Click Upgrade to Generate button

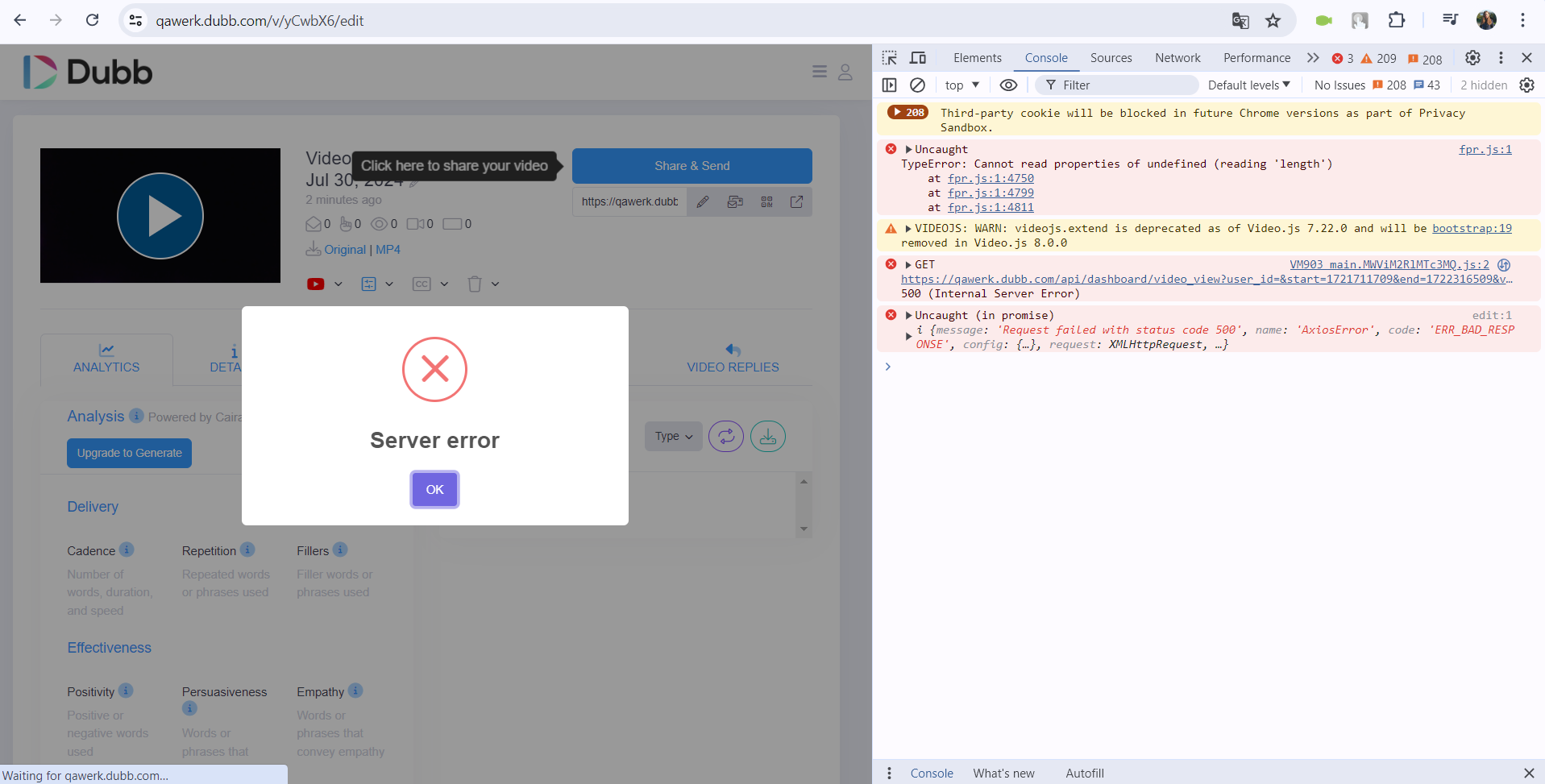[130, 453]
